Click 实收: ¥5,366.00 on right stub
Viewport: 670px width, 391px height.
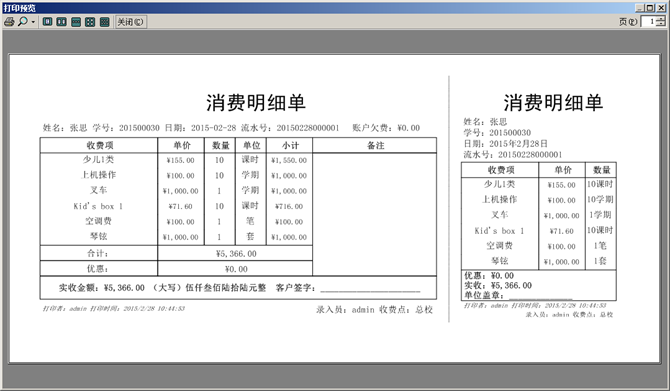point(498,285)
